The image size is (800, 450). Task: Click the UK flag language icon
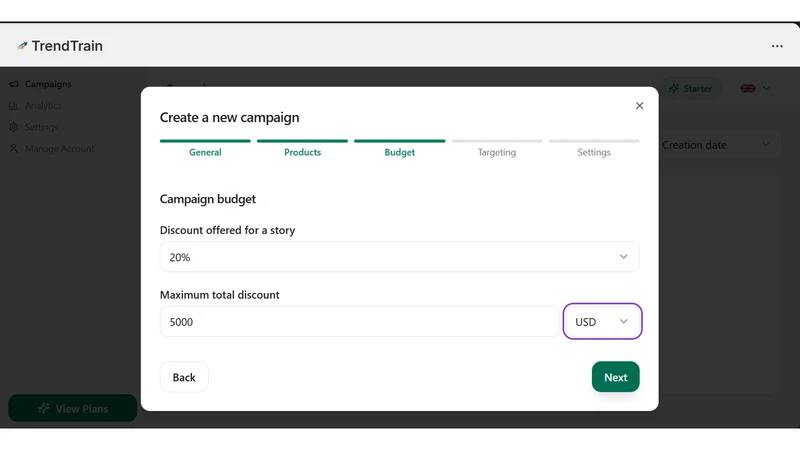pyautogui.click(x=748, y=88)
